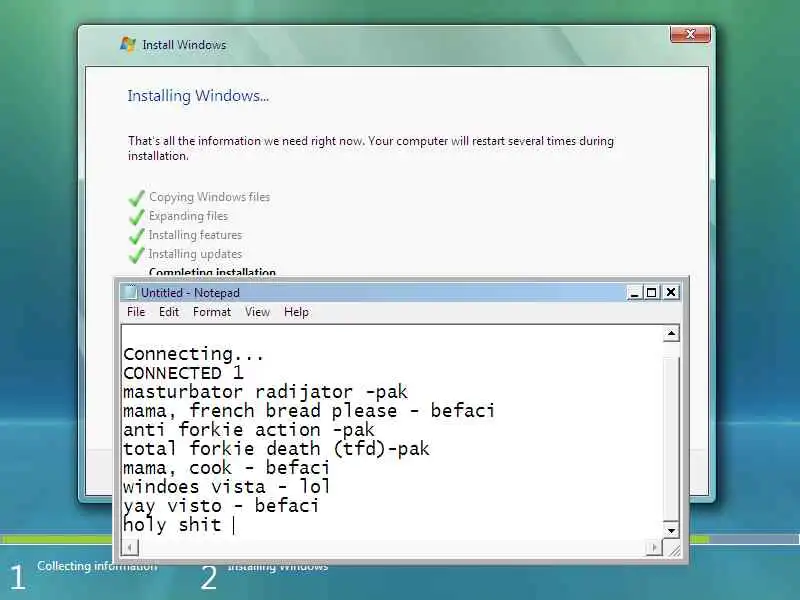Click the 'yay visto - befaci' line
Screen dimensions: 800x600
[x=221, y=506]
